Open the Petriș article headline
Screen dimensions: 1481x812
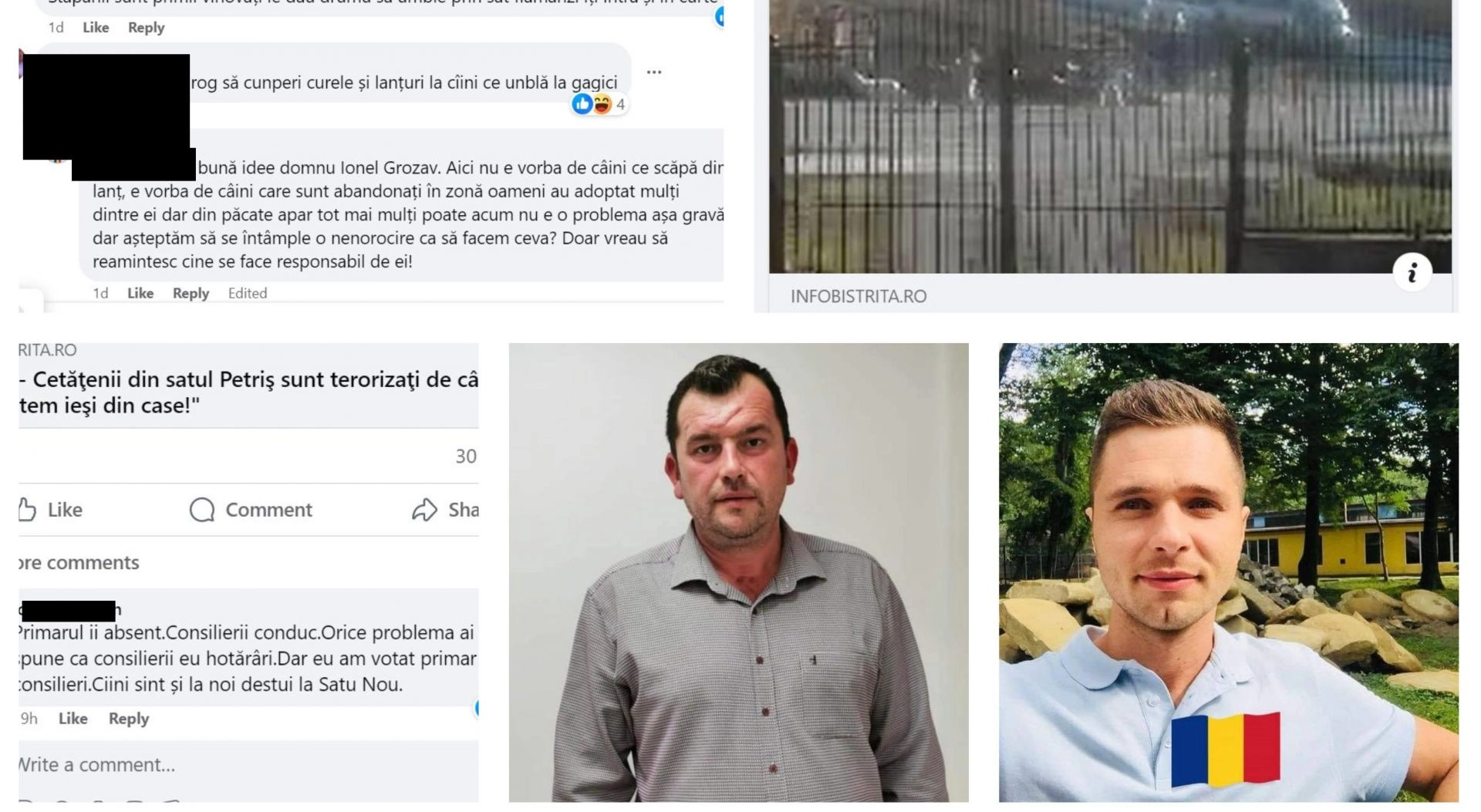pos(248,393)
